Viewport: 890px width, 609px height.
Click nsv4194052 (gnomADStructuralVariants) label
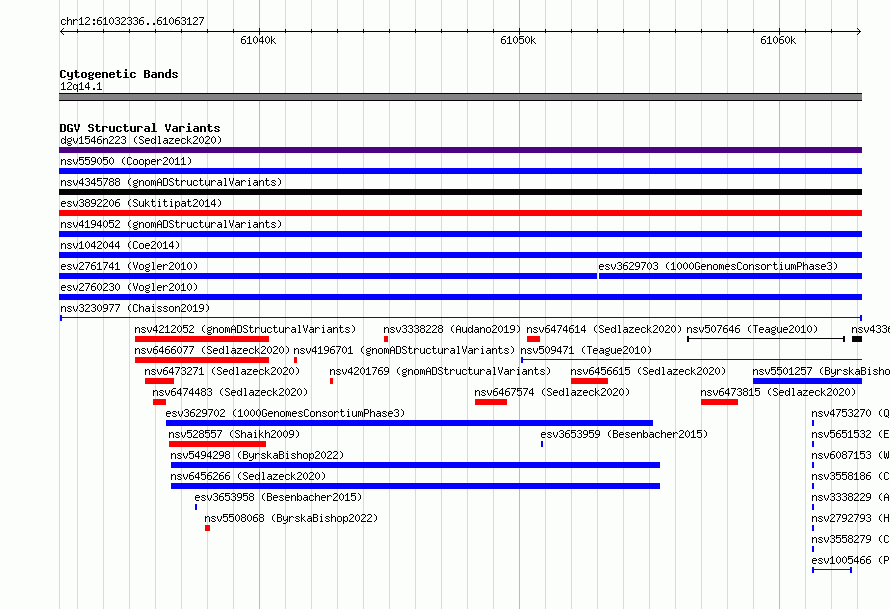click(171, 224)
